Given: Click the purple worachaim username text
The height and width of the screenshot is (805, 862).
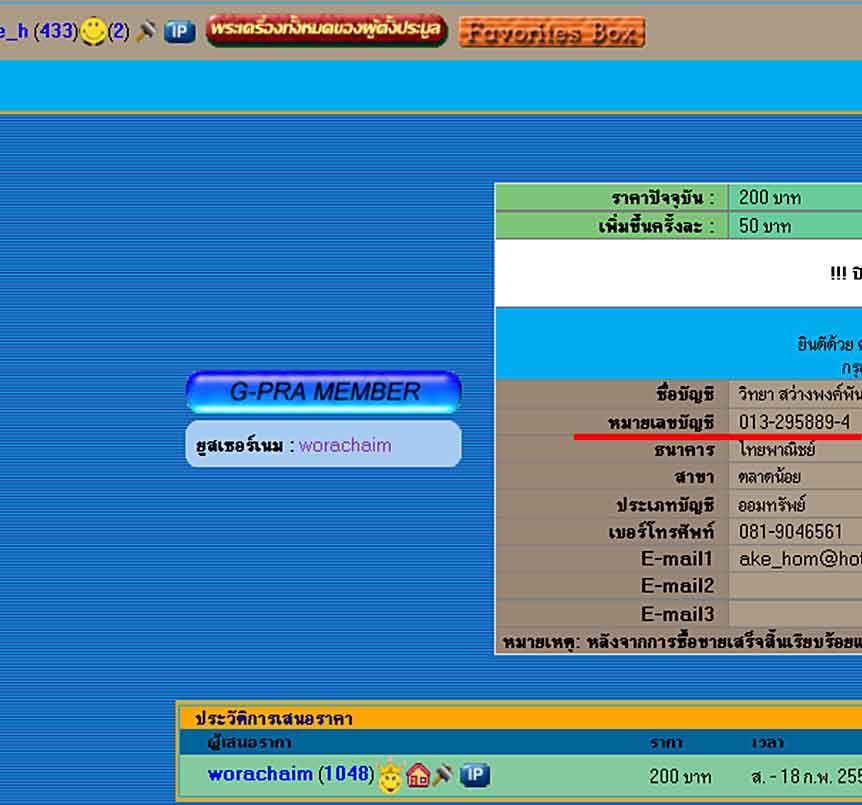Looking at the screenshot, I should point(345,445).
